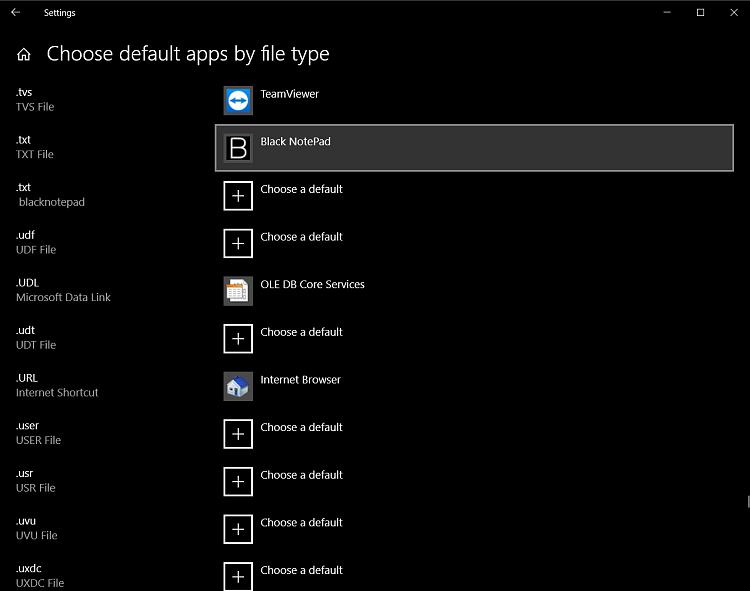750x591 pixels.
Task: Click Microsoft Data Link description
Action: [63, 297]
